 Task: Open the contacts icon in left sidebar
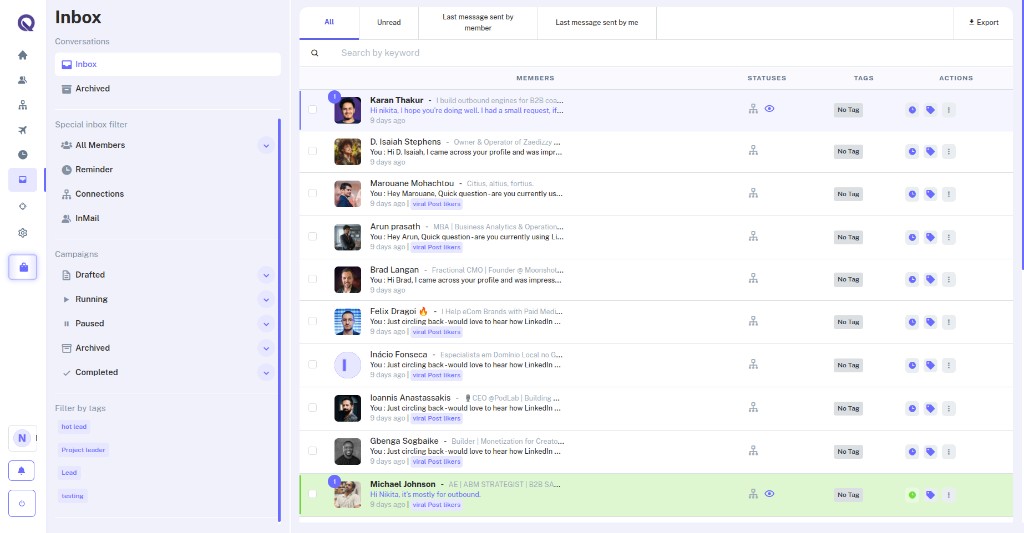pyautogui.click(x=23, y=80)
